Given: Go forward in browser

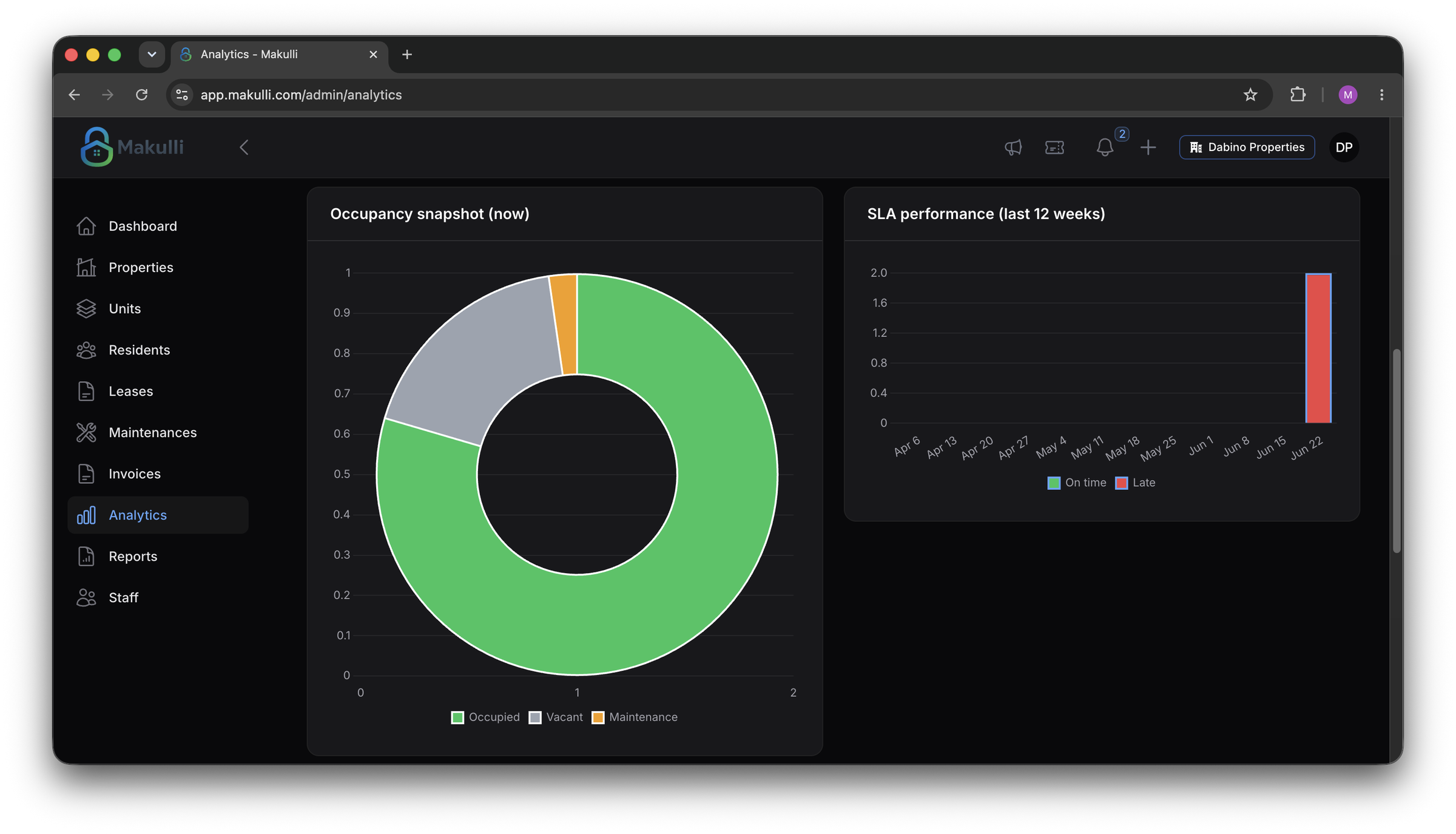Looking at the screenshot, I should coord(107,95).
